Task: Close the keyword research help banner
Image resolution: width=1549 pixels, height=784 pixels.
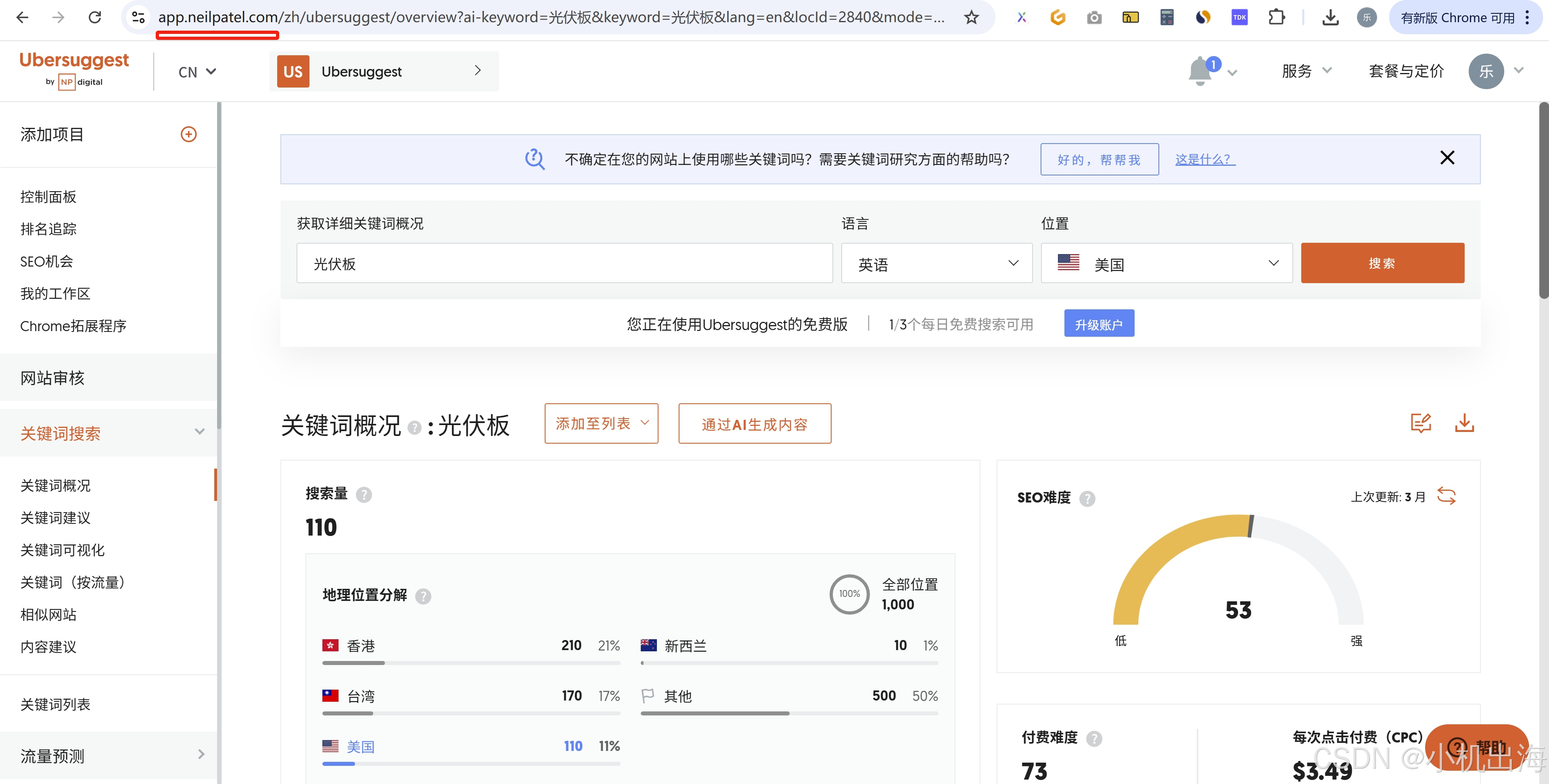Action: [x=1447, y=158]
